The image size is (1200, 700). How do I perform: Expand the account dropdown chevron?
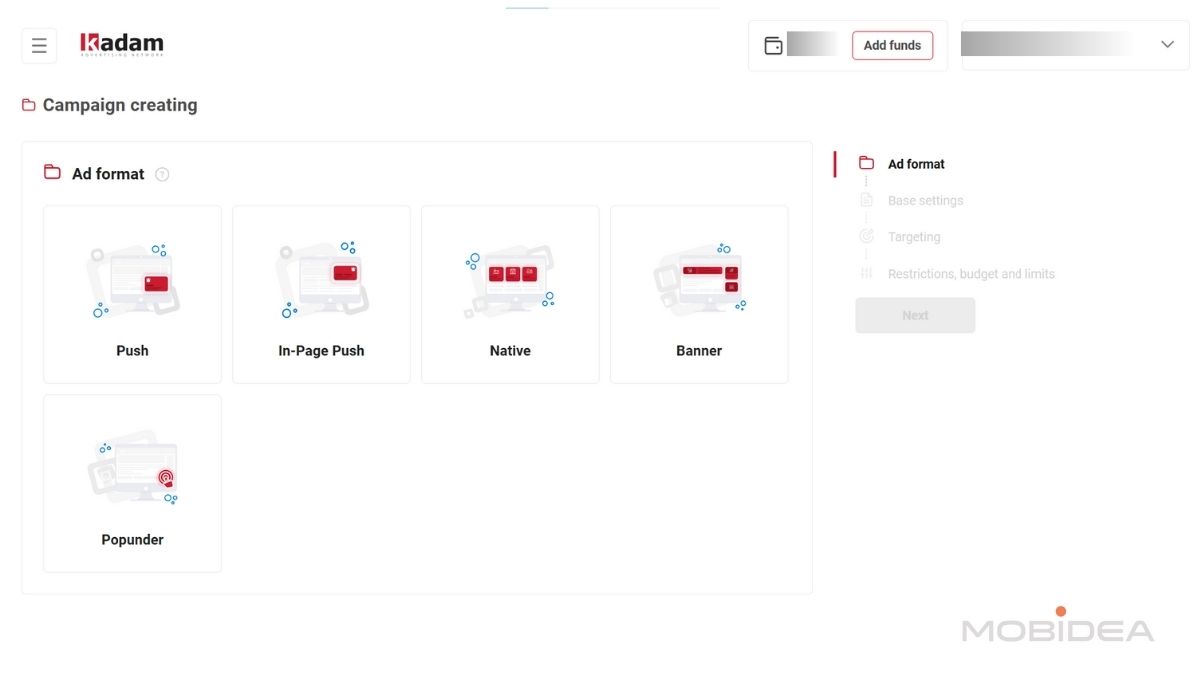coord(1167,45)
